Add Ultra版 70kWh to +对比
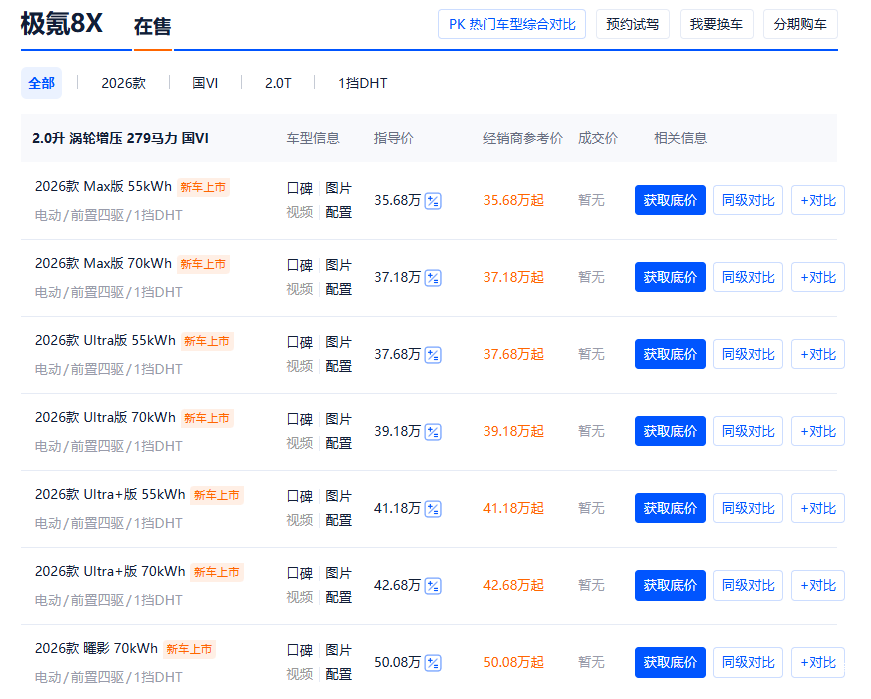The image size is (871, 699). [x=818, y=431]
